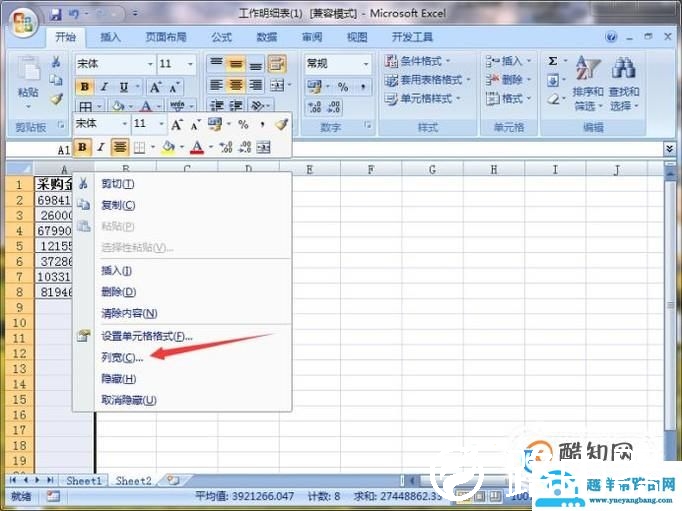The width and height of the screenshot is (682, 511).
Task: Open 单元格样式 cell styles dropdown
Action: click(x=422, y=99)
